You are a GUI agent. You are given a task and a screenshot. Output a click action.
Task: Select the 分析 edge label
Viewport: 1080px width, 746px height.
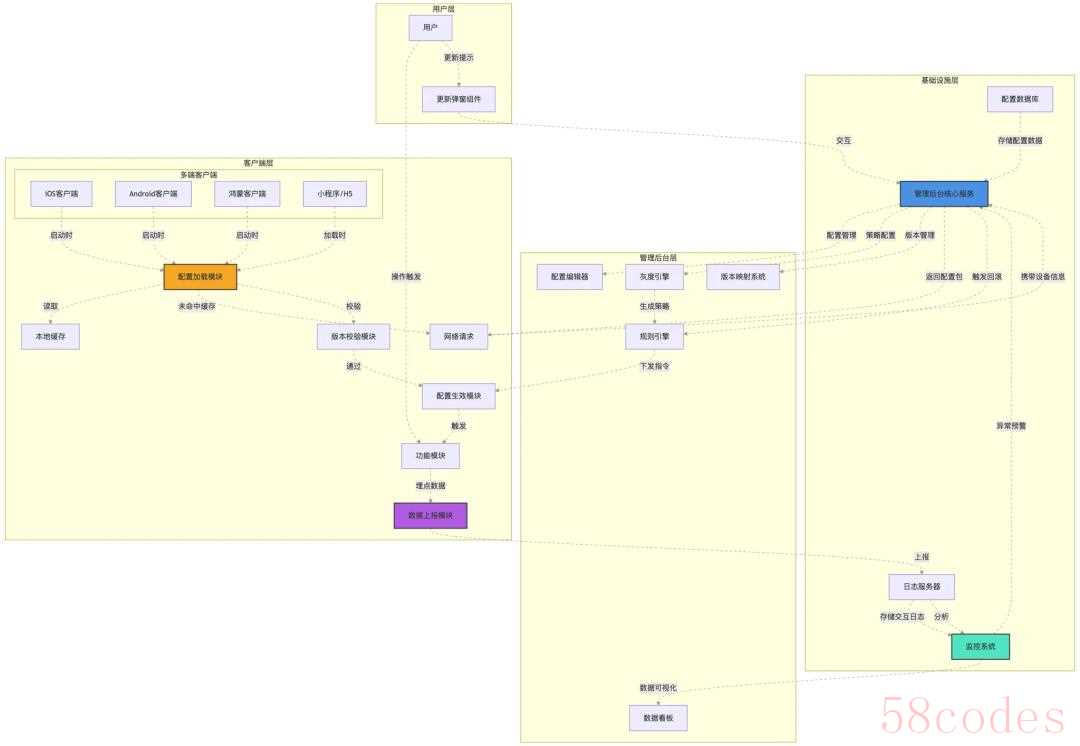(x=942, y=617)
